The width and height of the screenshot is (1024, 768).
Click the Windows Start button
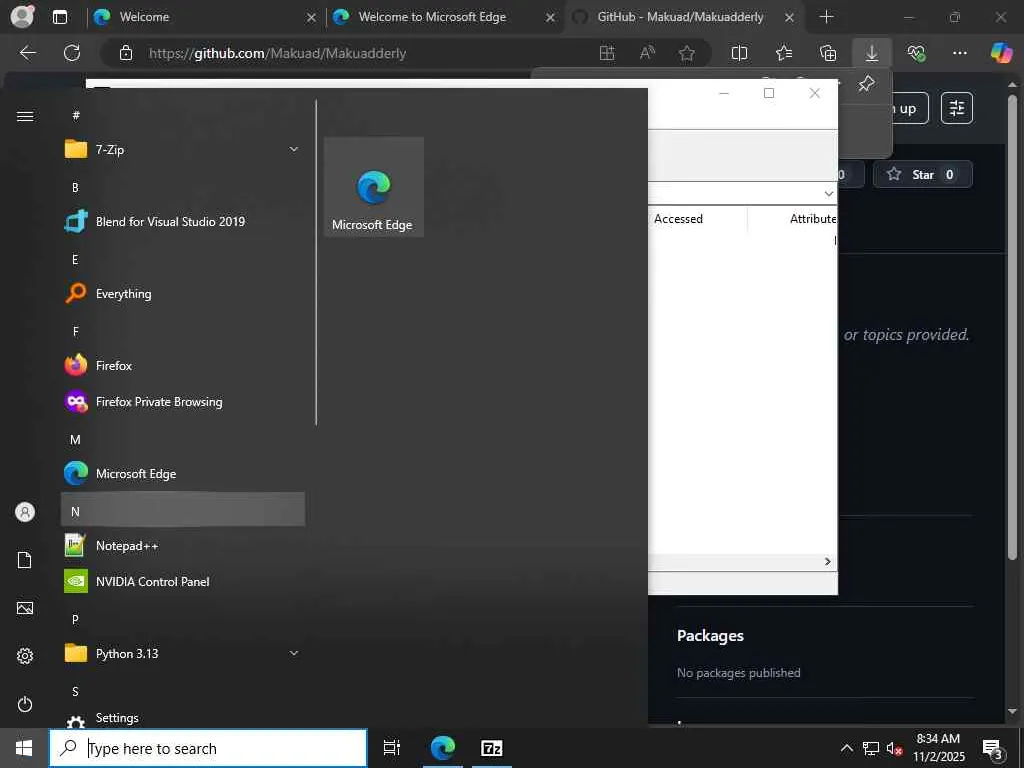click(24, 748)
